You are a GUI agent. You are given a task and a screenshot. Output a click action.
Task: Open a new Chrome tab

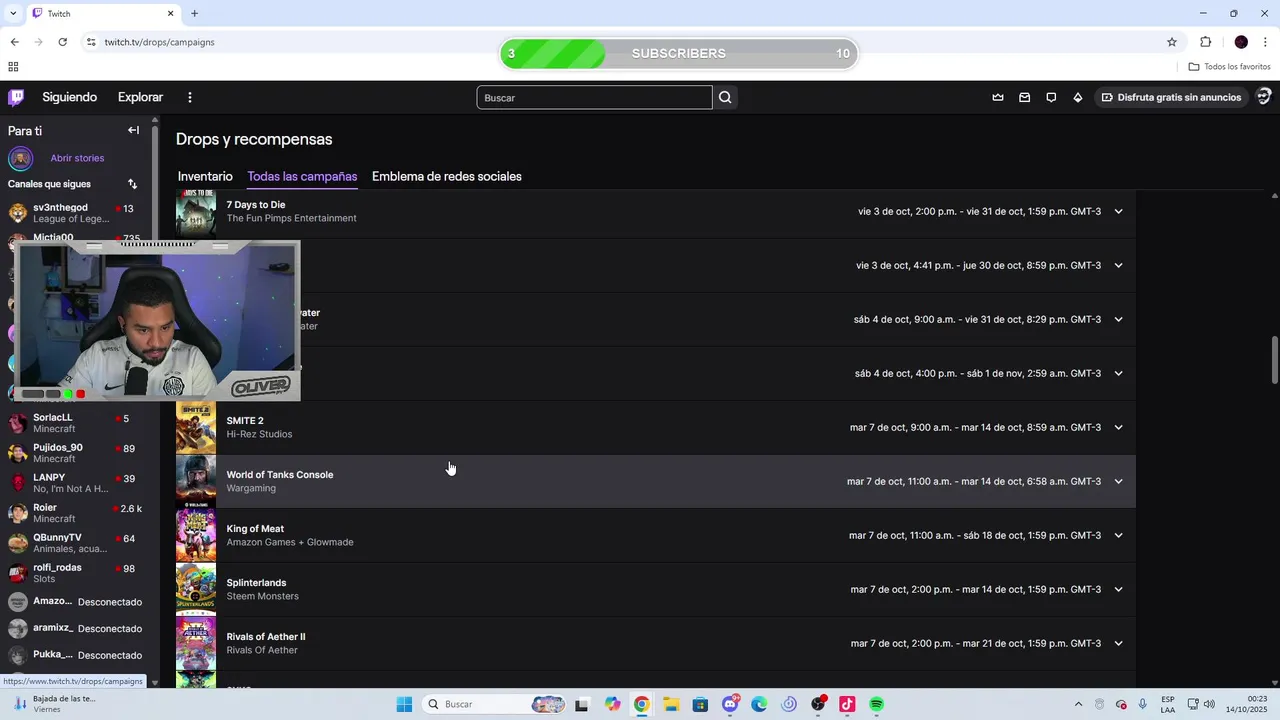(x=194, y=13)
